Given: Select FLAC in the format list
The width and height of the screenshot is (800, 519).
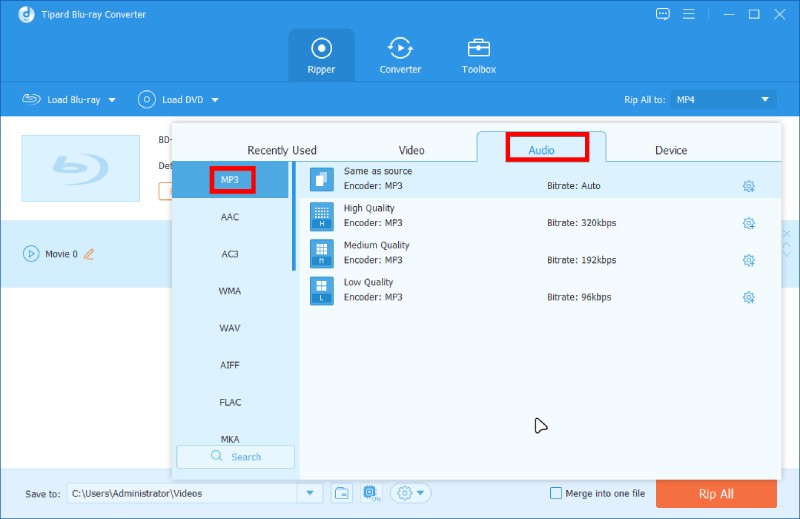Looking at the screenshot, I should coord(230,402).
